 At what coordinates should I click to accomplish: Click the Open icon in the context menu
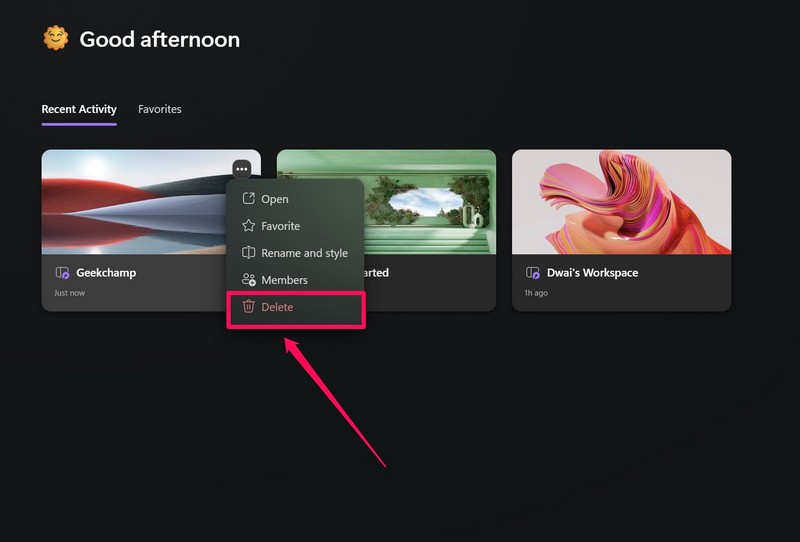249,199
